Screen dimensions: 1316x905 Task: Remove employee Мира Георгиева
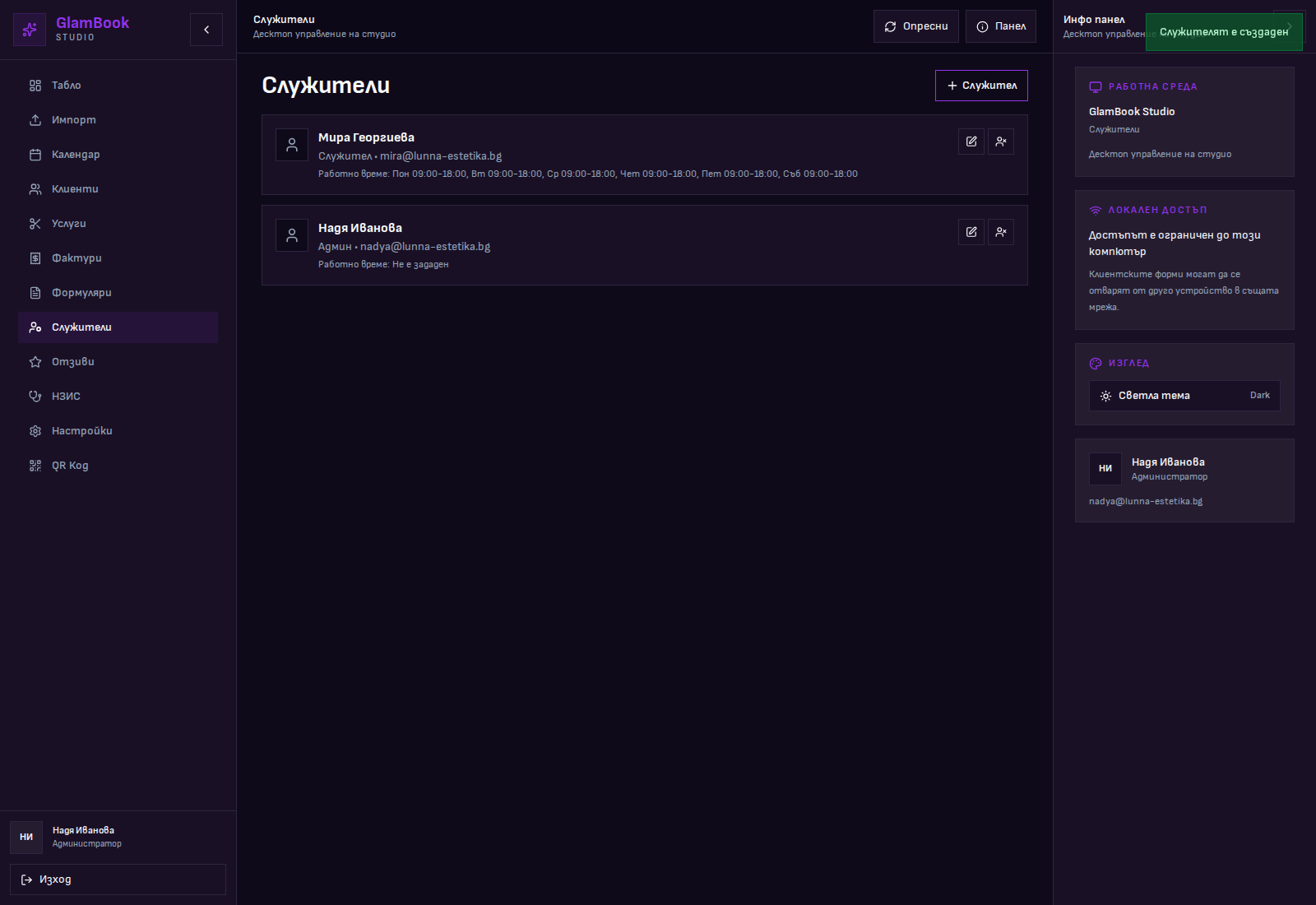click(x=1001, y=142)
